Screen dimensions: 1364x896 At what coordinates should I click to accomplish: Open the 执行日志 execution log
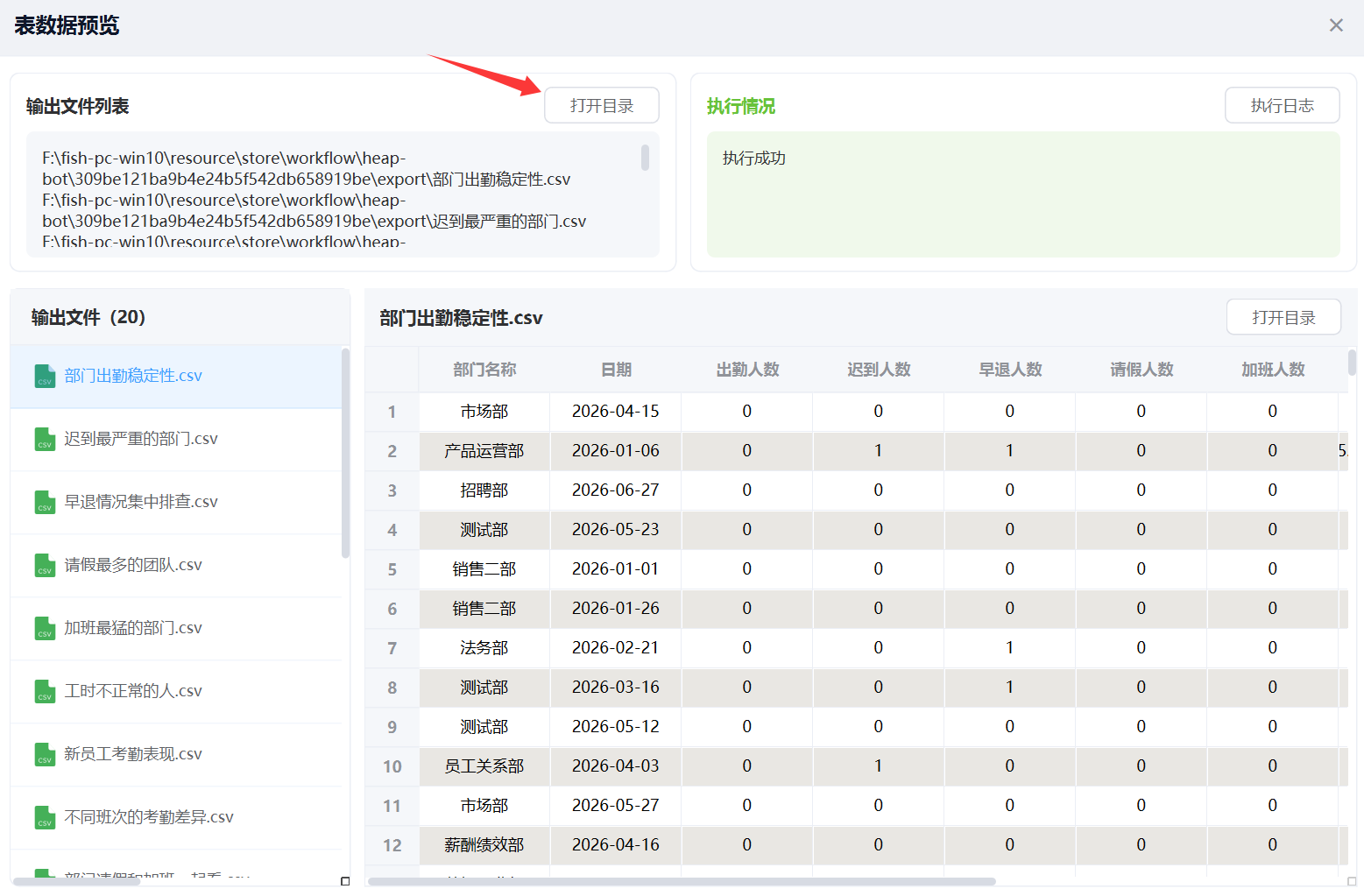[x=1282, y=106]
